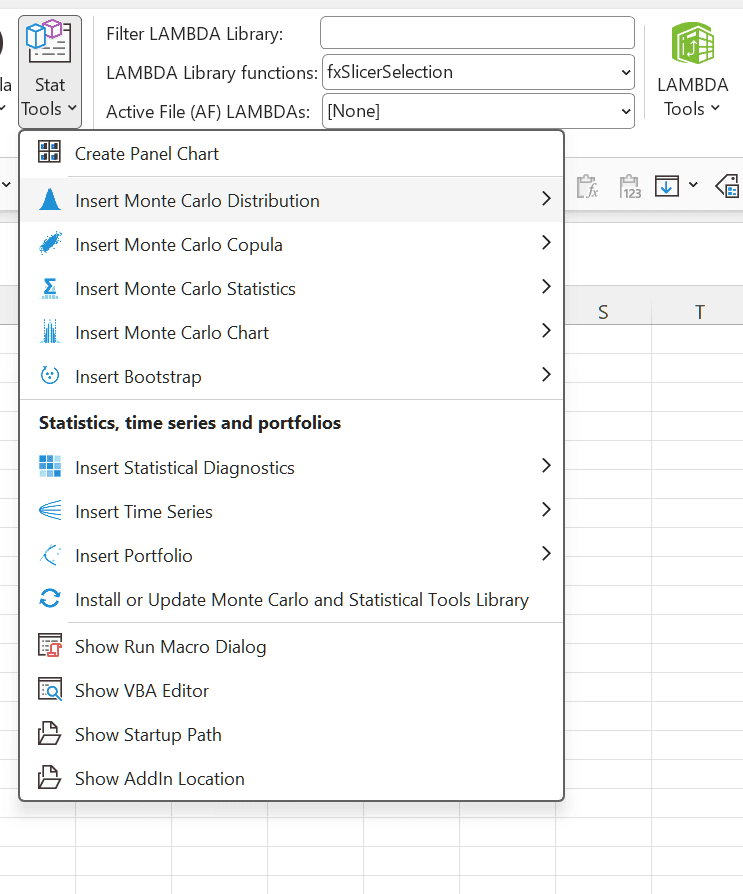Expand the arrow beside the download icon

coord(693,185)
